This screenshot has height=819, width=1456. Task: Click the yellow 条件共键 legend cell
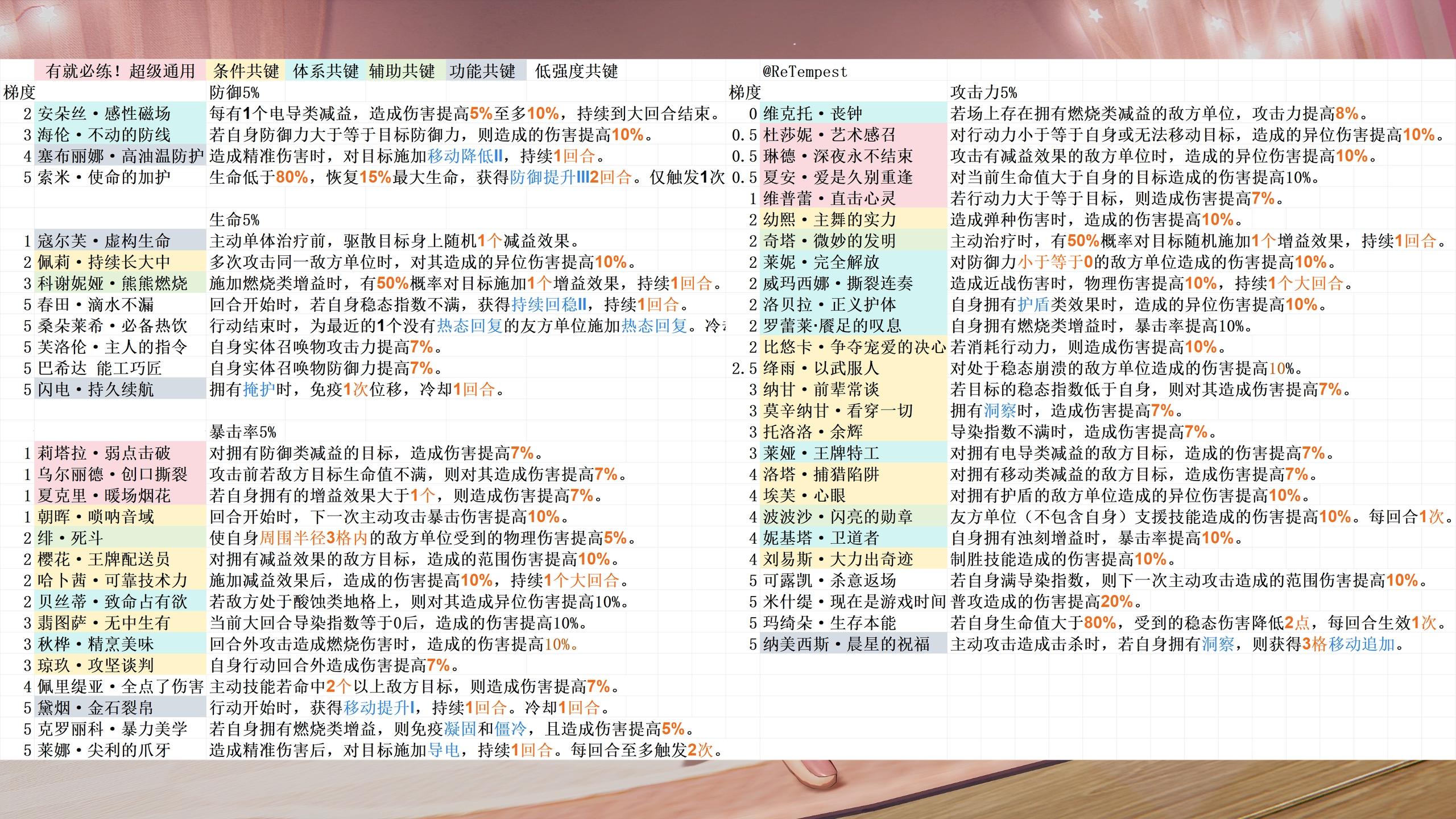point(246,71)
